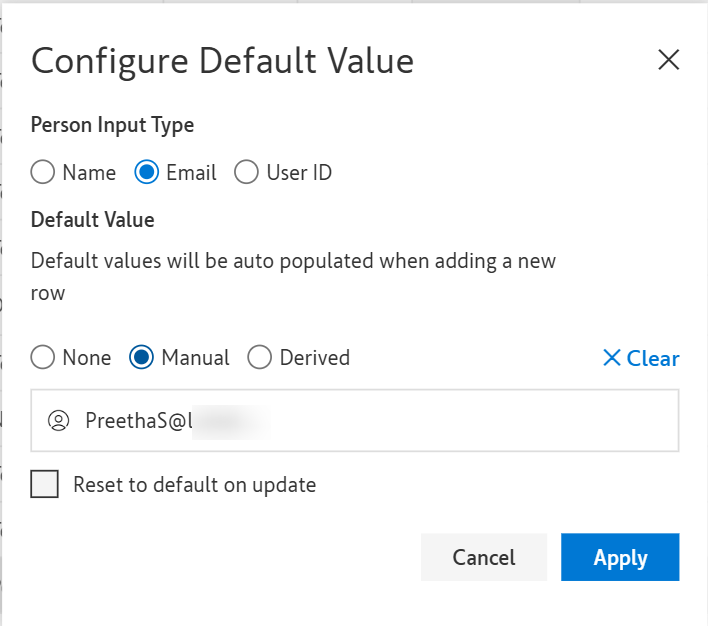Switch default value to Derived
Viewport: 708px width, 626px height.
pos(260,358)
